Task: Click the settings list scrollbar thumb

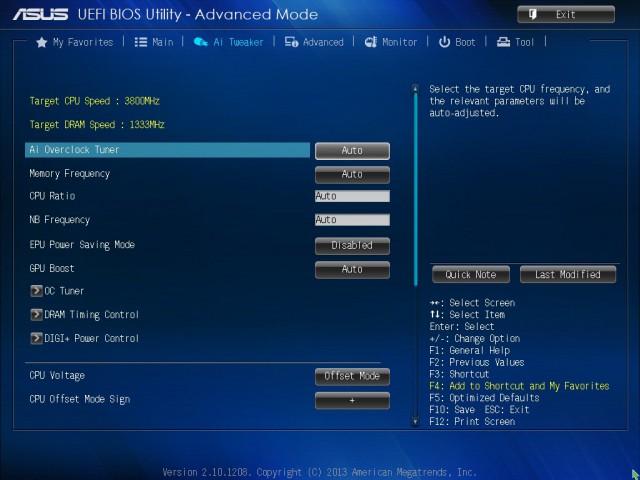Action: (415, 190)
